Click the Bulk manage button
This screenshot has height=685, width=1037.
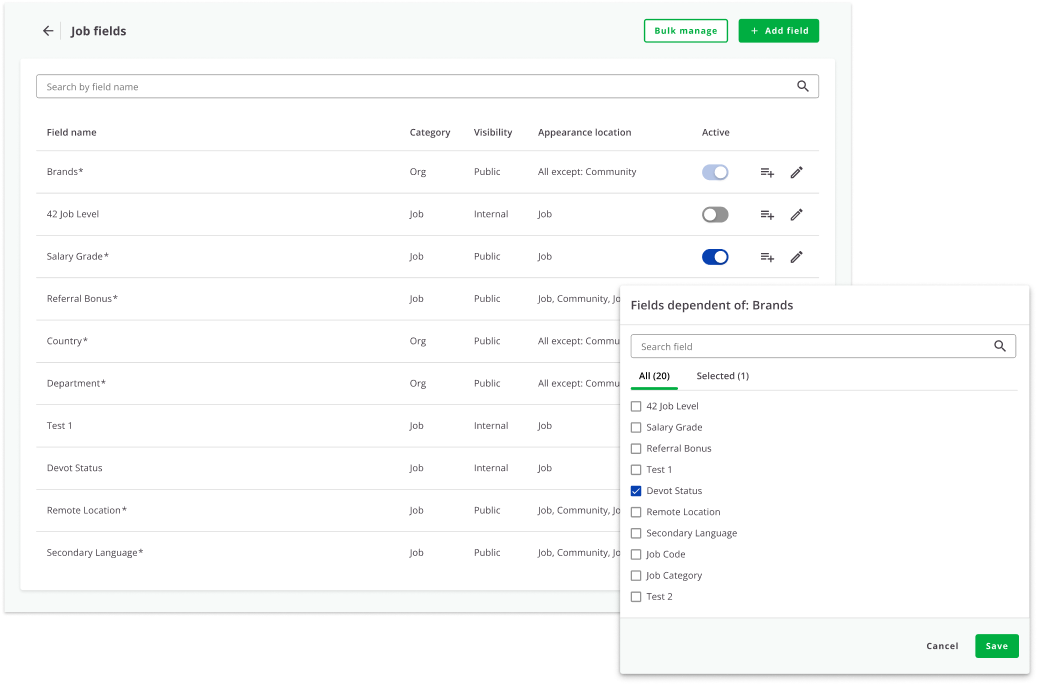686,30
